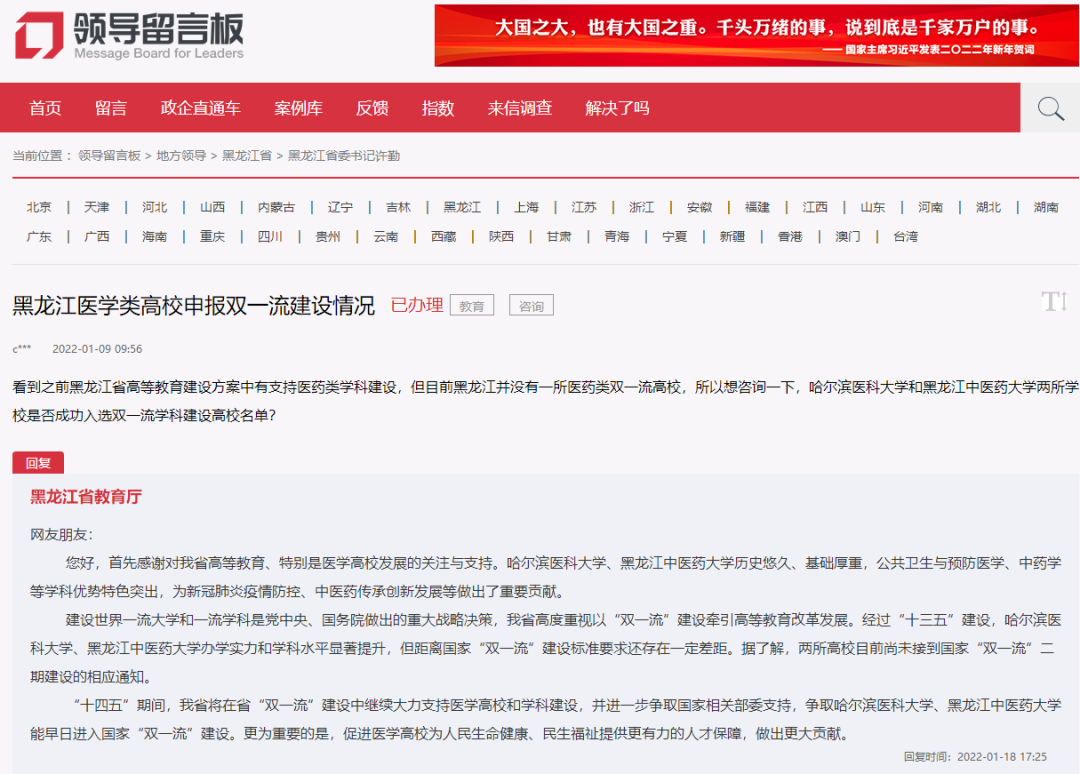Click the 黑龙江省 breadcrumb link
The height and width of the screenshot is (774, 1080).
click(247, 156)
